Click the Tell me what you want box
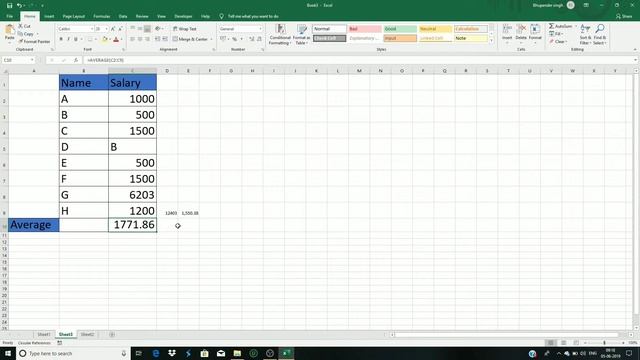The image size is (640, 360). pos(249,16)
